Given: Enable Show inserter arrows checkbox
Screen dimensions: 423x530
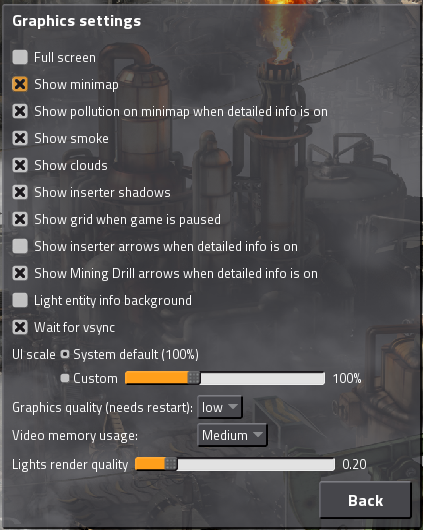Looking at the screenshot, I should point(20,246).
